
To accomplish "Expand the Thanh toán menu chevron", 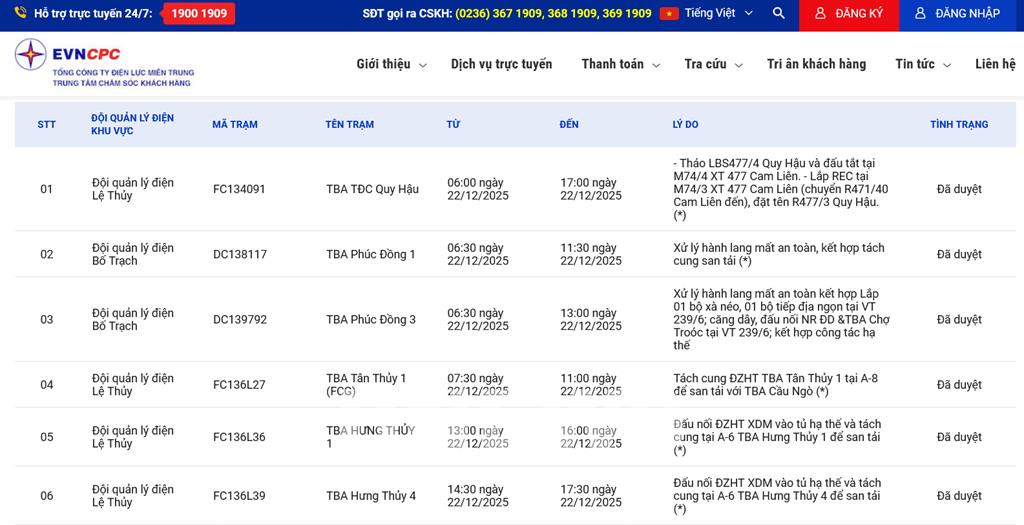I will click(x=656, y=65).
